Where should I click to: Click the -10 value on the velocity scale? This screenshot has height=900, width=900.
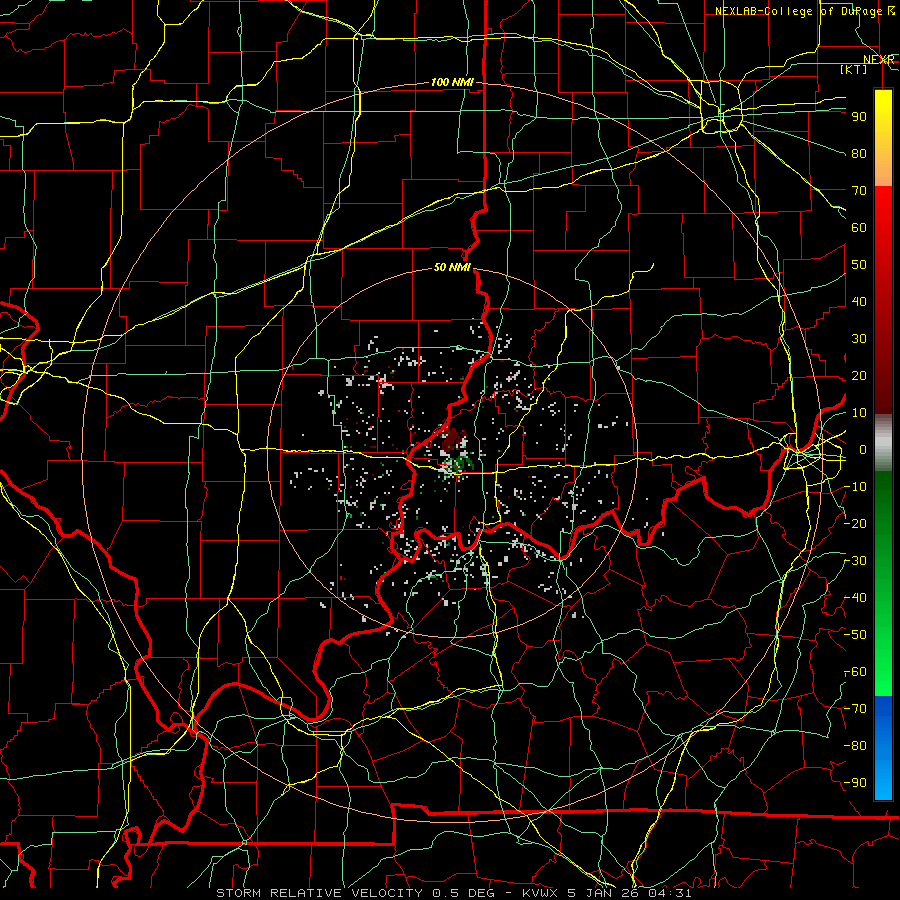pyautogui.click(x=855, y=487)
